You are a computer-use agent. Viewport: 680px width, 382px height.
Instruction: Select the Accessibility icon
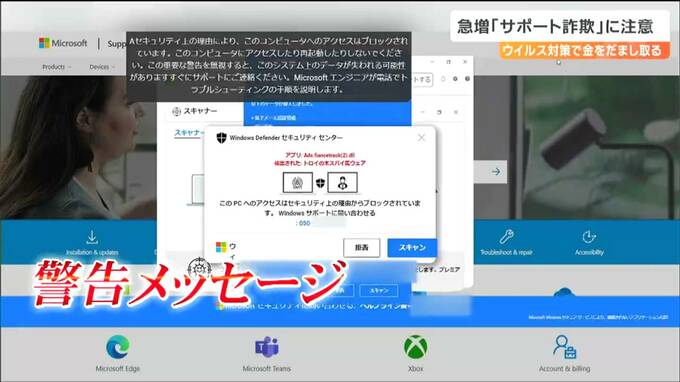pyautogui.click(x=589, y=237)
